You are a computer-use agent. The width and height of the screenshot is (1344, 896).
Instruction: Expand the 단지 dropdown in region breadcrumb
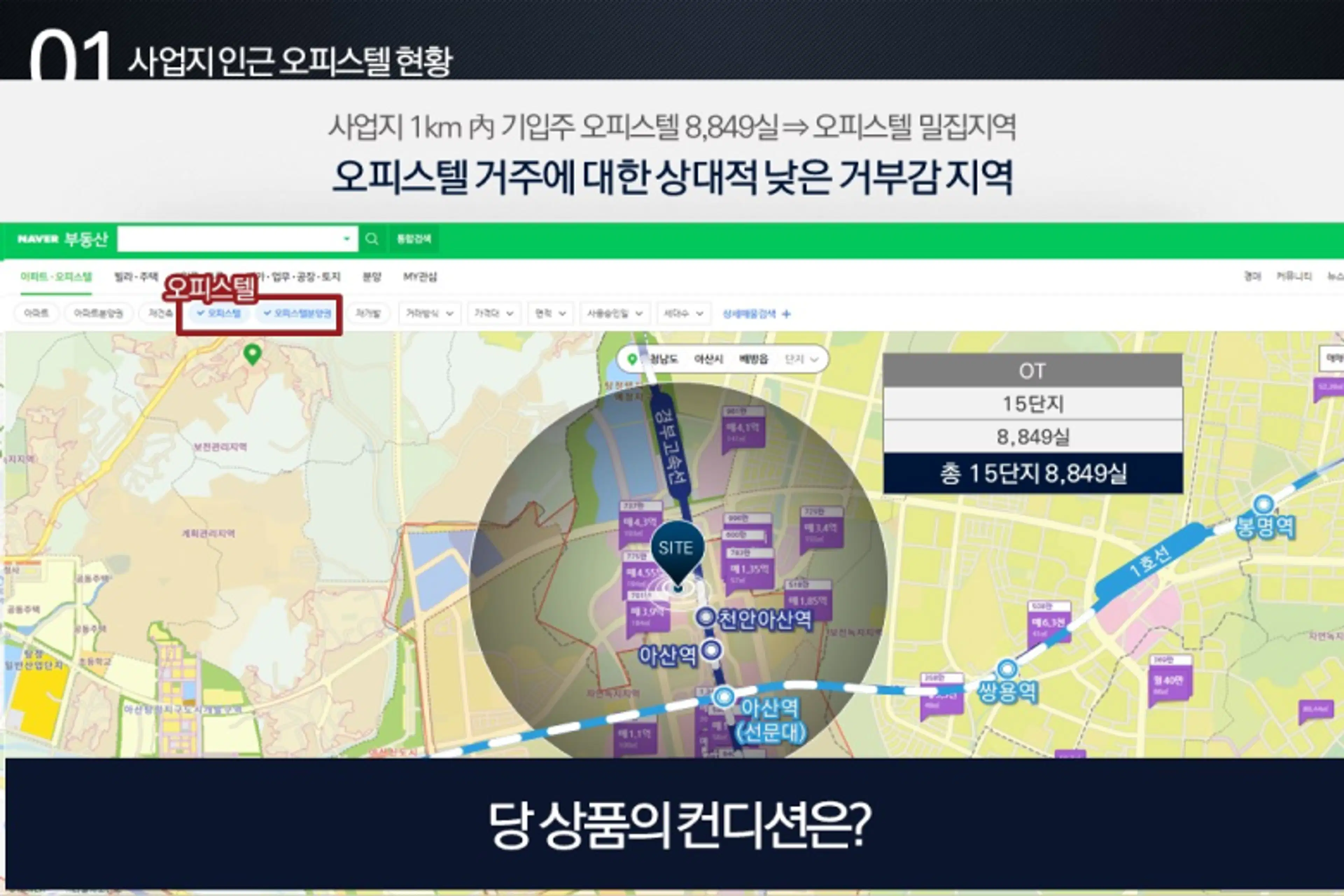(x=802, y=359)
